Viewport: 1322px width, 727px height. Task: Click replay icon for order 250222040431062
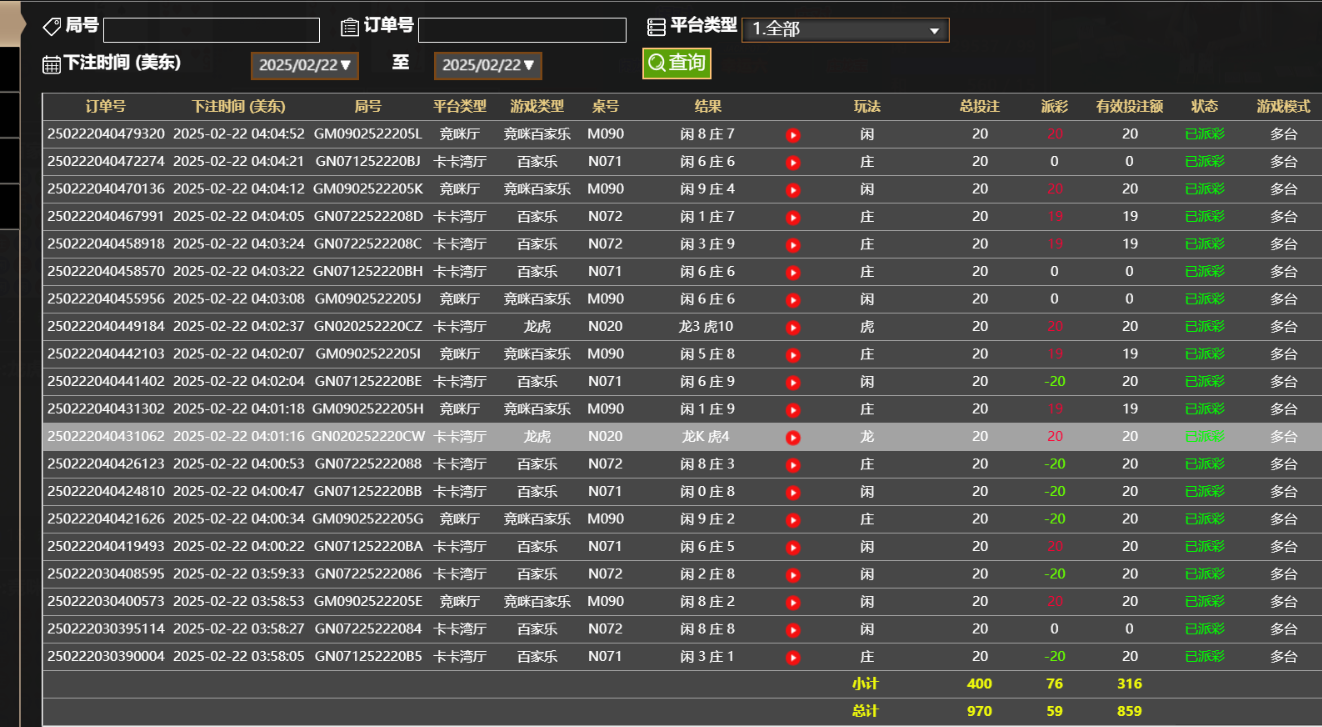point(793,437)
